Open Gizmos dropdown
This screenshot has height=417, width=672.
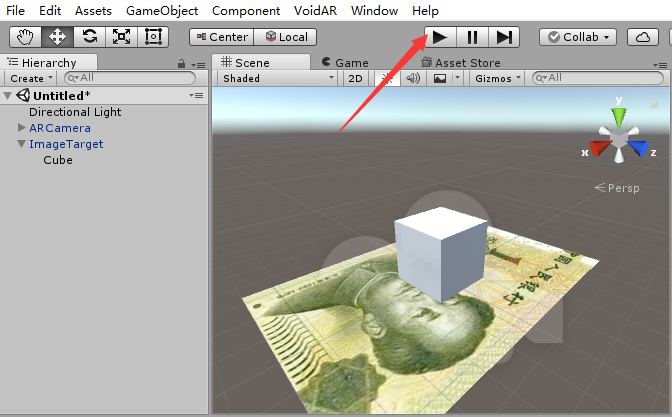coord(497,78)
